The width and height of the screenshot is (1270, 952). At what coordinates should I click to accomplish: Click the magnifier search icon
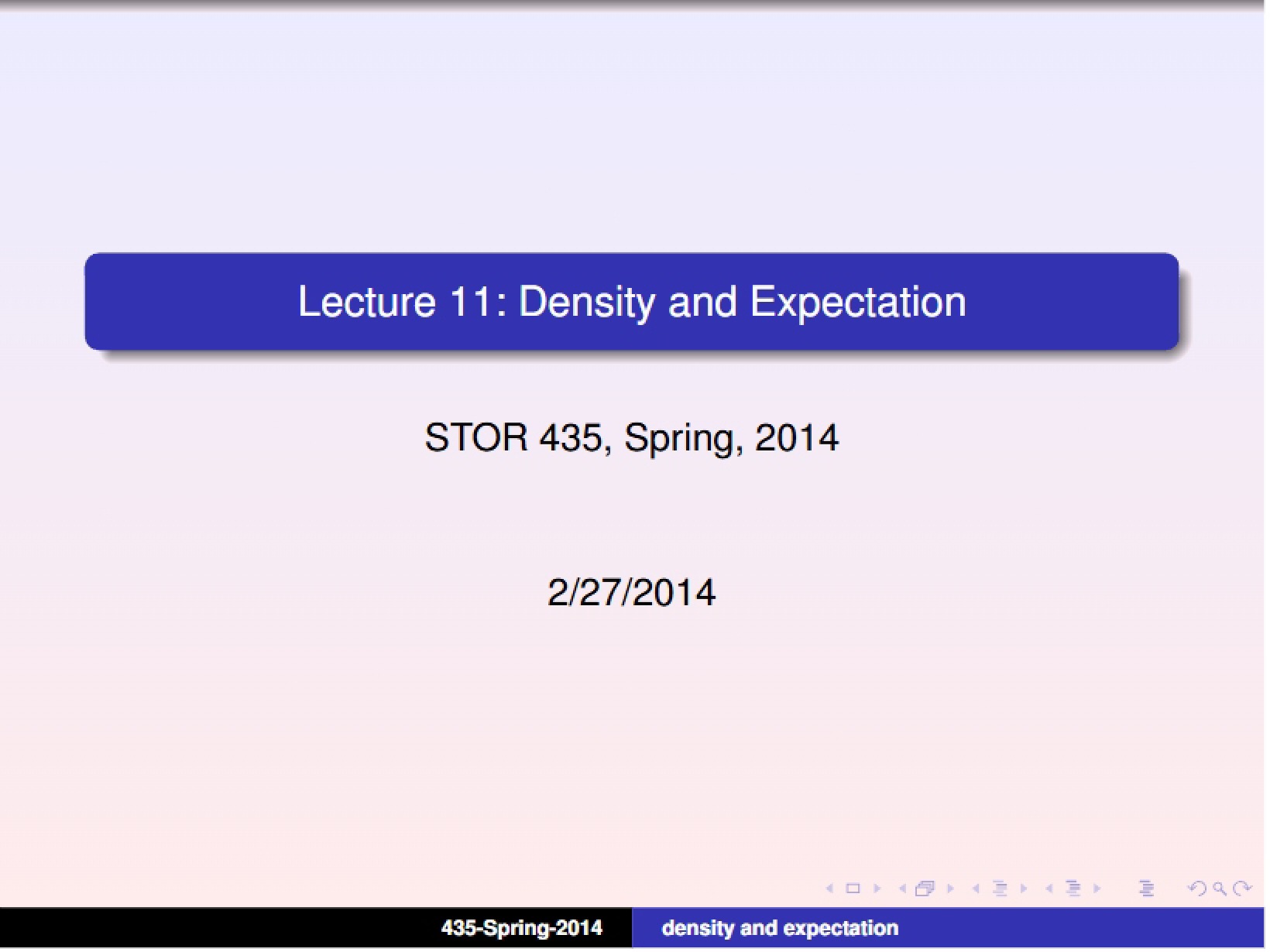tap(1220, 889)
